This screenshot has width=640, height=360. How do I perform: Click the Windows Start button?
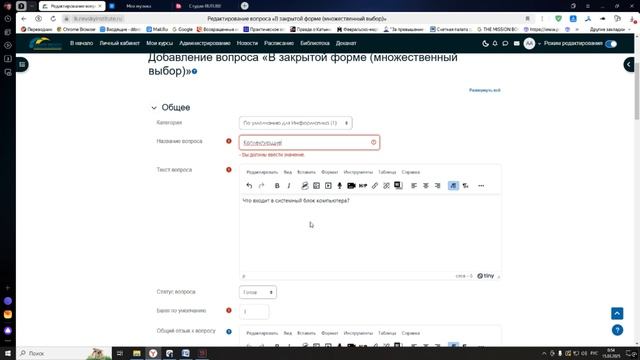click(8, 353)
